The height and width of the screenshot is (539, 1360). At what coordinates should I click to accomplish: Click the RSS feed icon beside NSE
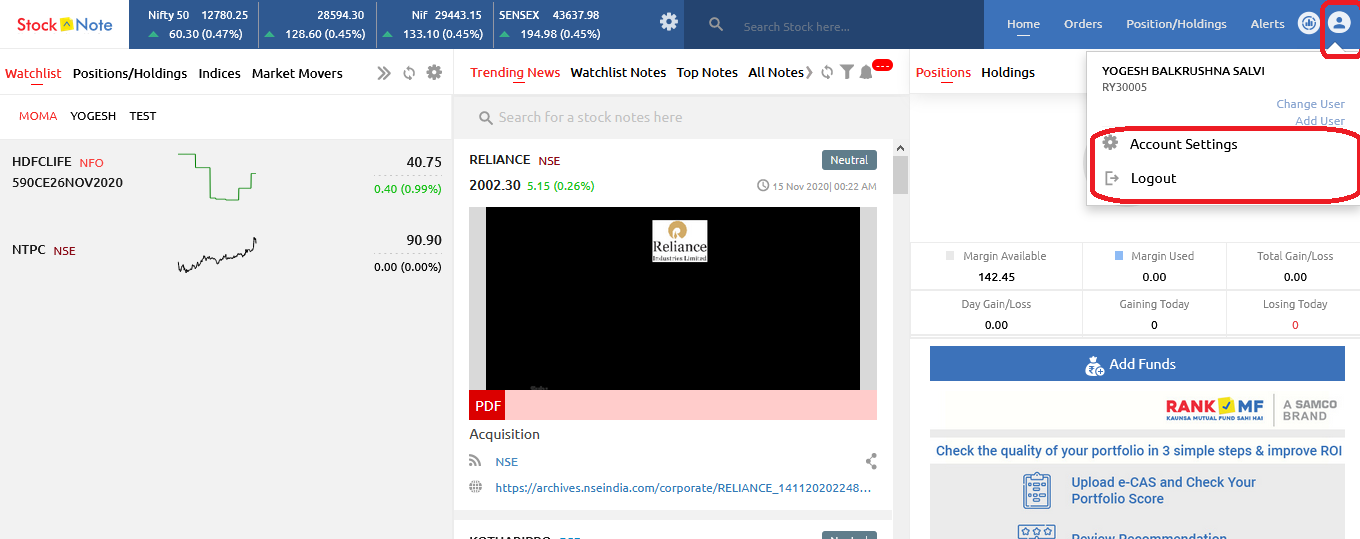click(x=475, y=461)
